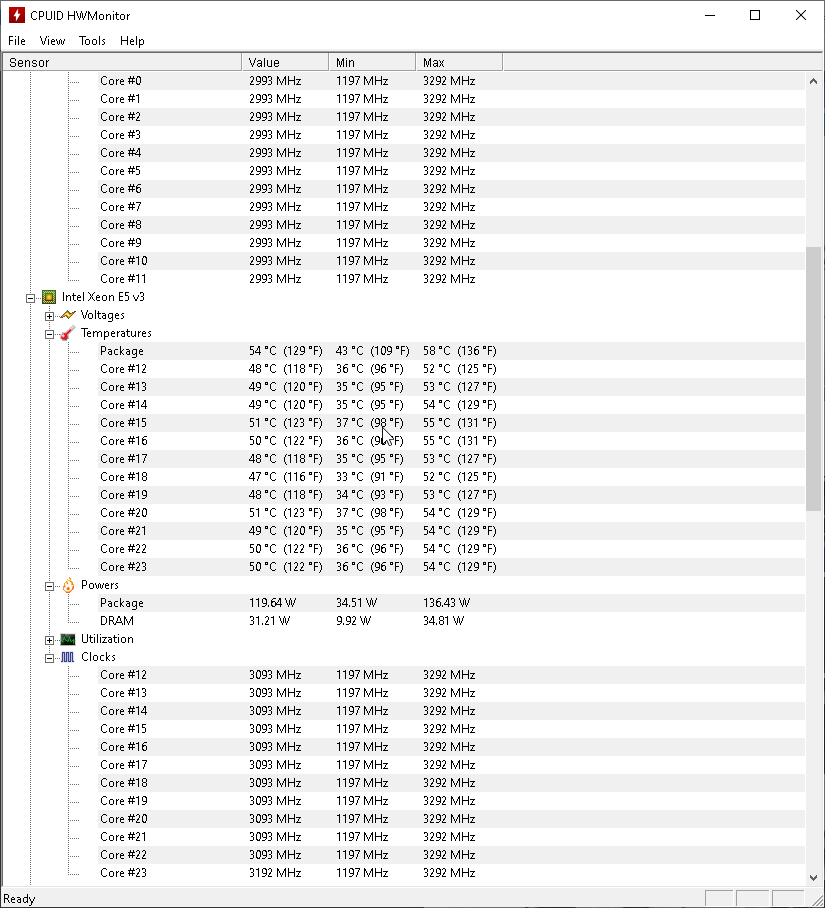Click the 34.51 W min power value
The height and width of the screenshot is (908, 825).
(356, 603)
